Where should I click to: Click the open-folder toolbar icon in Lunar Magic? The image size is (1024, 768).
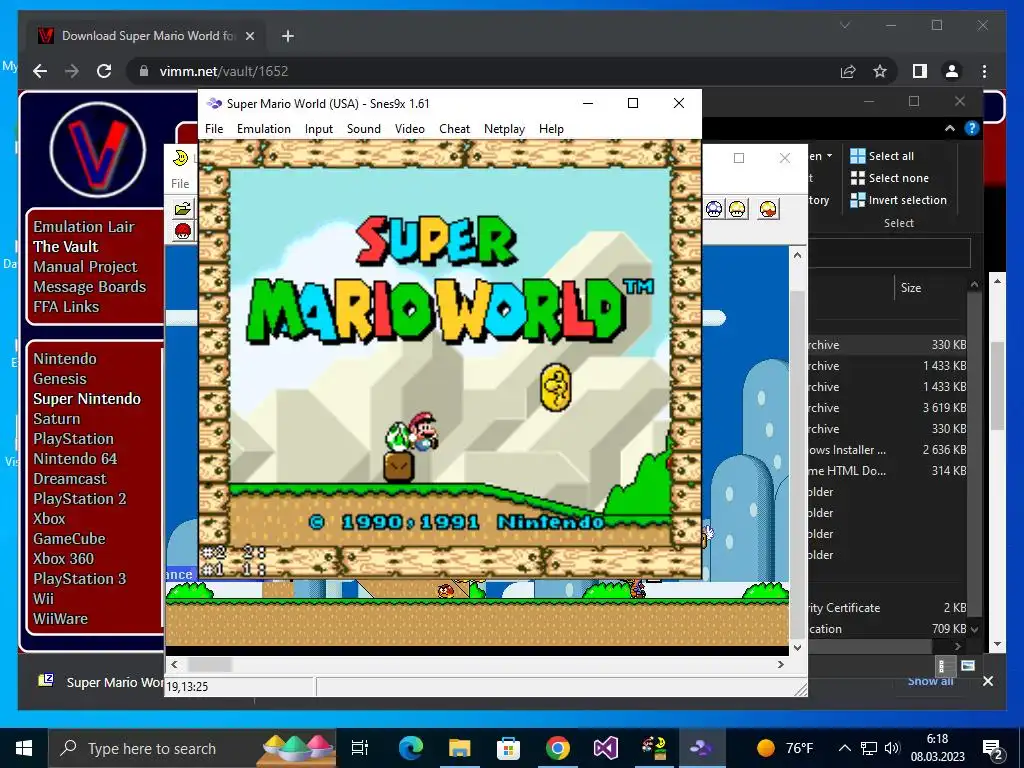click(x=183, y=209)
